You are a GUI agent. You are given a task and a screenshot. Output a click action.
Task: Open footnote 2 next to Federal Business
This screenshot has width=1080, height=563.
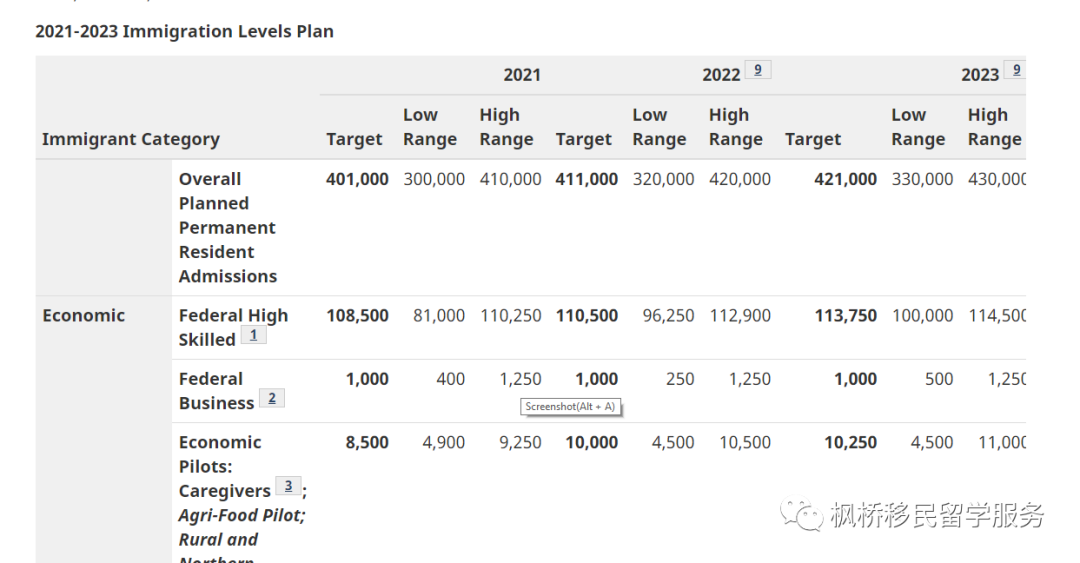coord(271,399)
